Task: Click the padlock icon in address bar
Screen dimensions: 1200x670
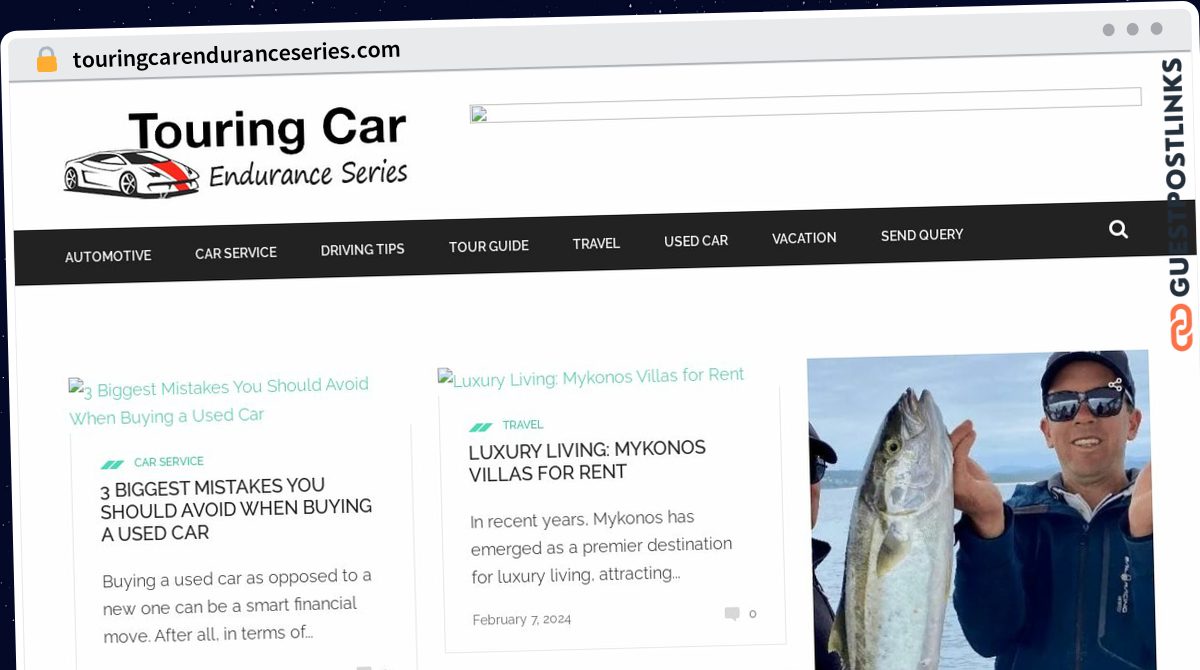Action: point(47,60)
